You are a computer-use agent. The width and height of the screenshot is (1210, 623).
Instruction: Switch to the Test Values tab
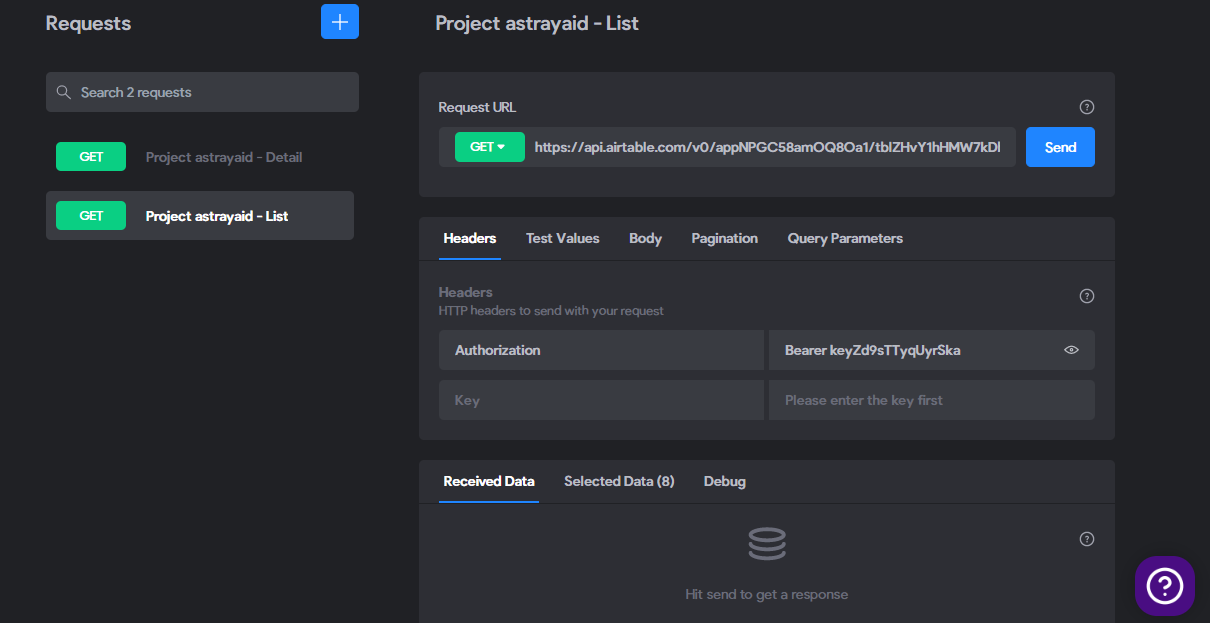click(x=563, y=238)
